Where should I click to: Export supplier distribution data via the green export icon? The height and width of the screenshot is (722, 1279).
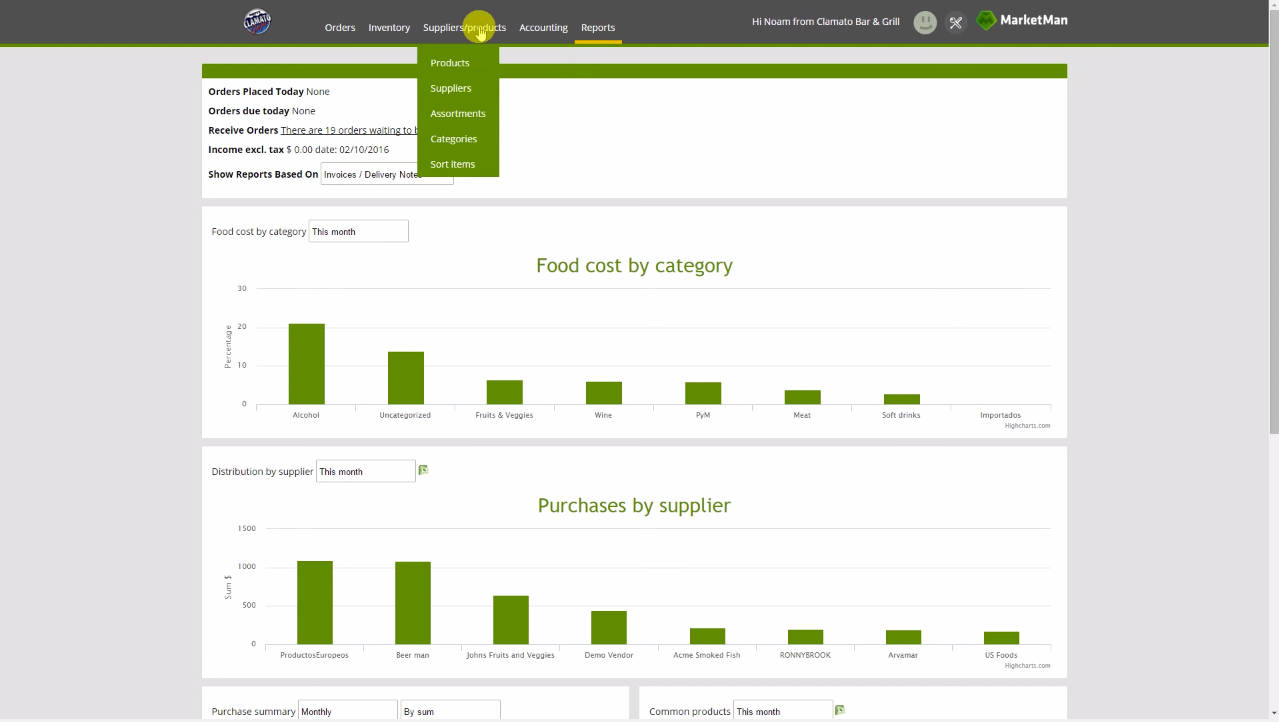click(422, 469)
